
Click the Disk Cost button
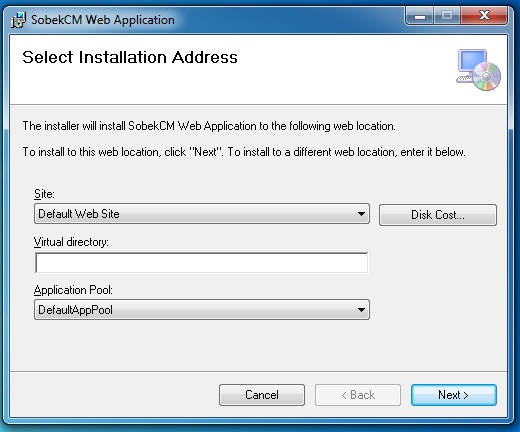(438, 215)
